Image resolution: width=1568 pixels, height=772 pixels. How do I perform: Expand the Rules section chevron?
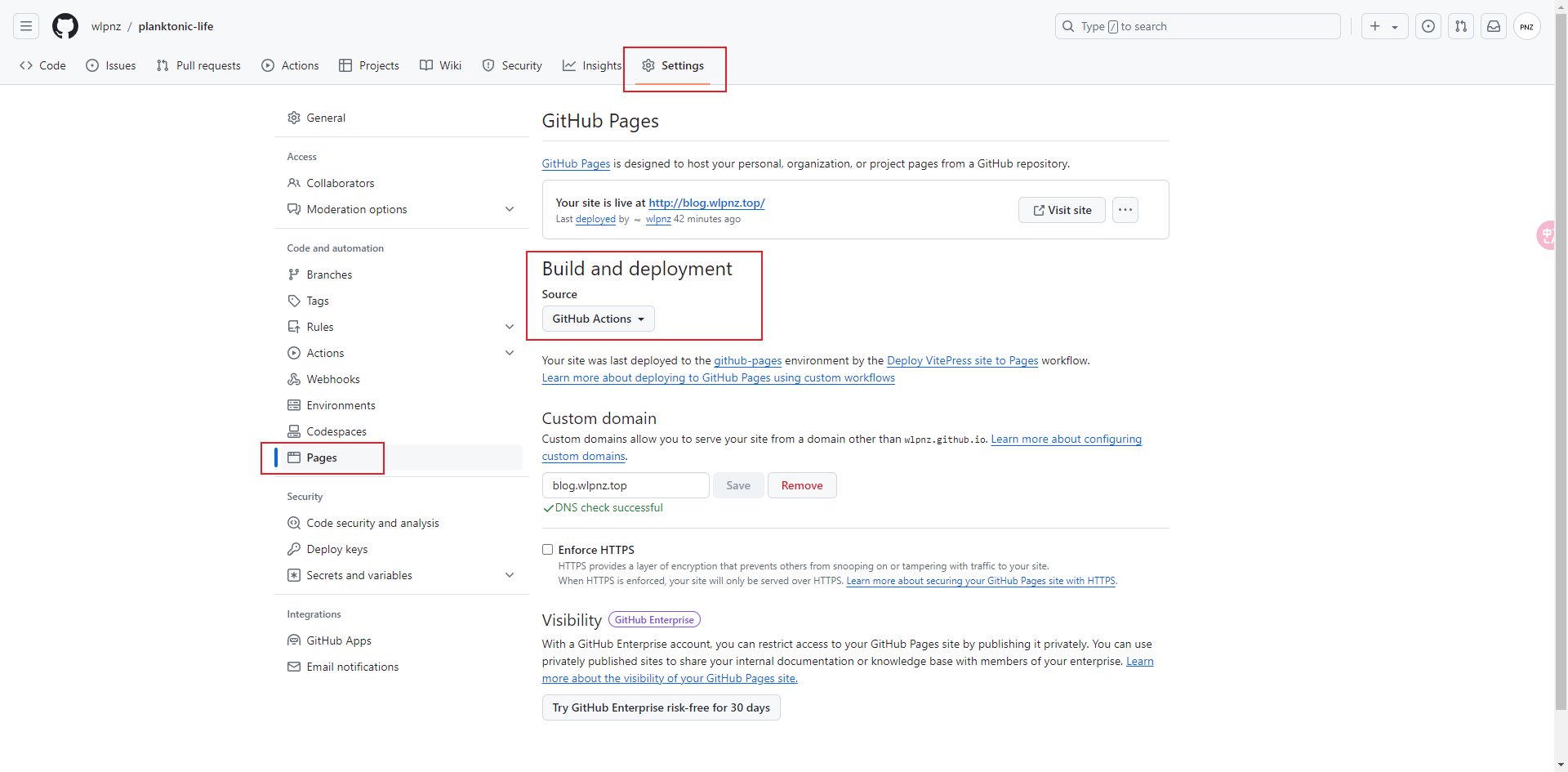tap(510, 327)
